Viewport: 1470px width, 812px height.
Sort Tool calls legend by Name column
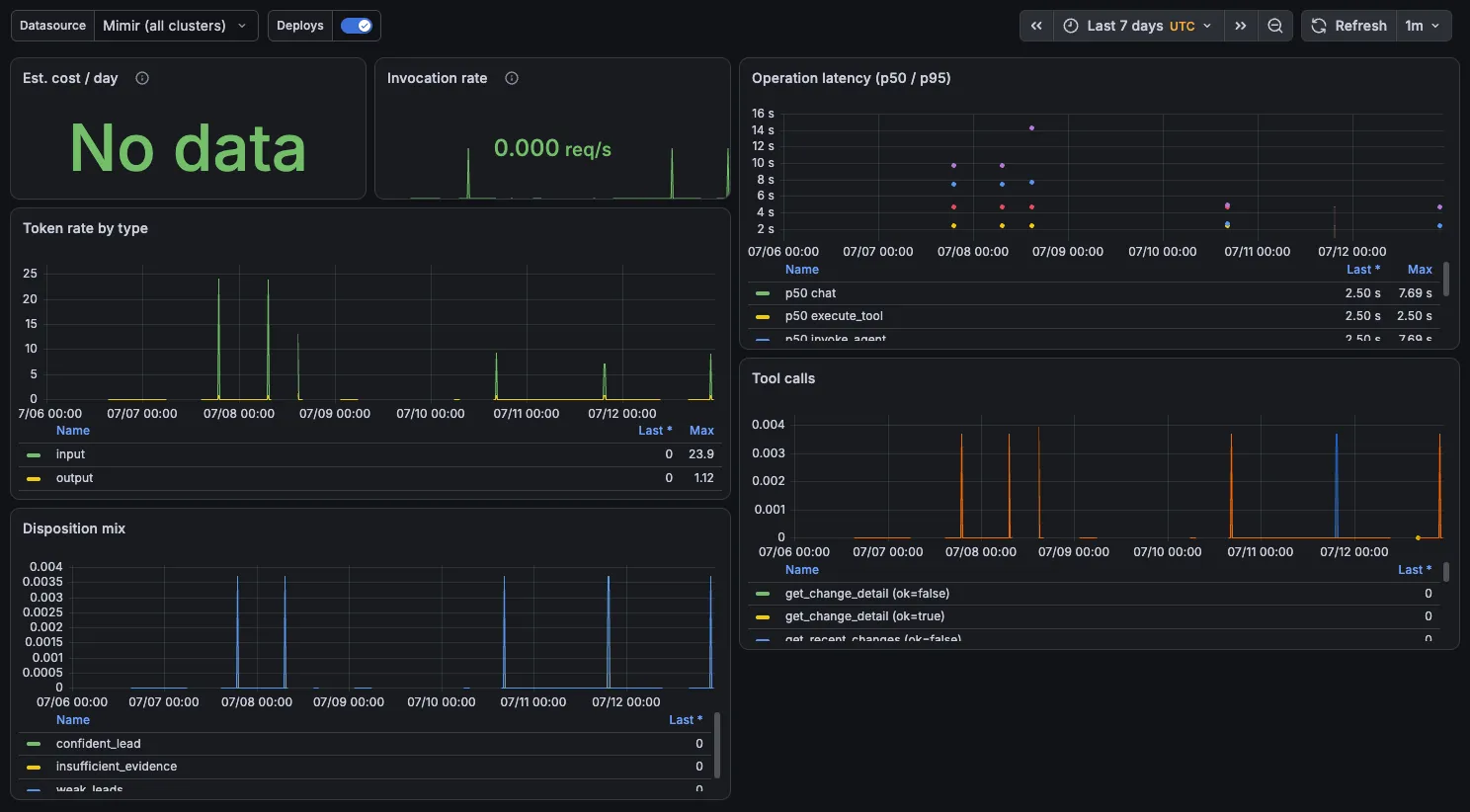pyautogui.click(x=802, y=570)
